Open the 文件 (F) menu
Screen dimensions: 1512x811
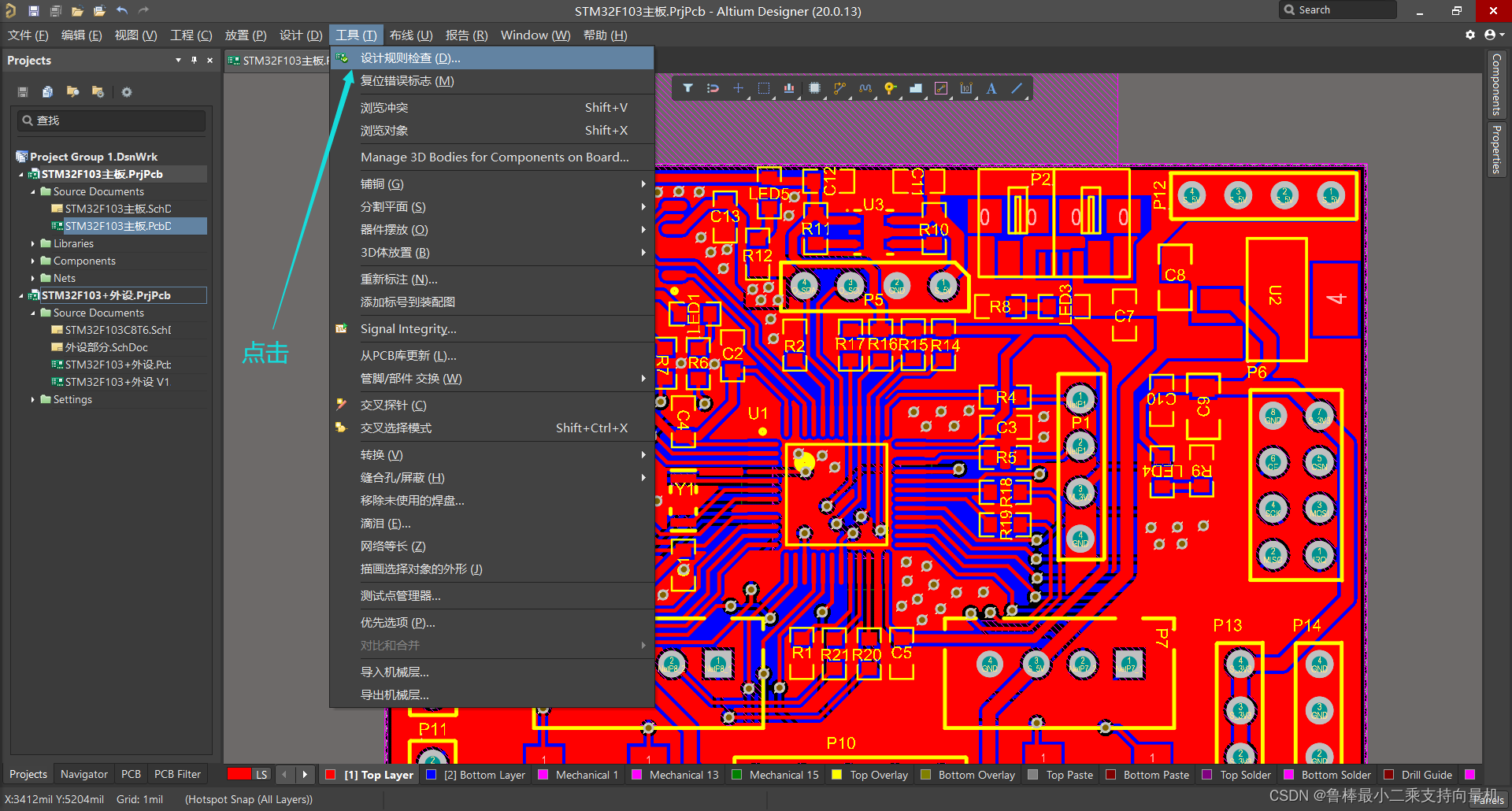point(28,35)
